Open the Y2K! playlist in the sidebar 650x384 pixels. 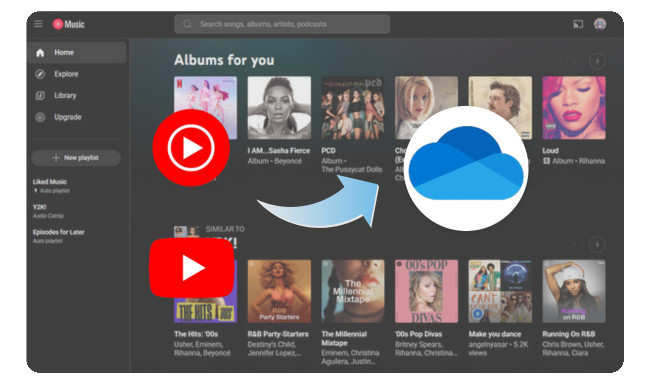pyautogui.click(x=48, y=211)
